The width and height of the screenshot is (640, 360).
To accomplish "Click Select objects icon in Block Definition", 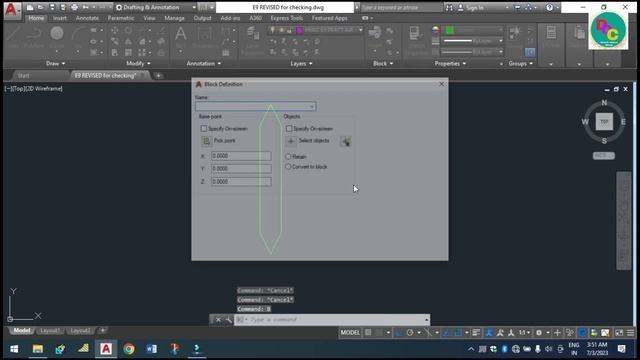I will (x=291, y=141).
